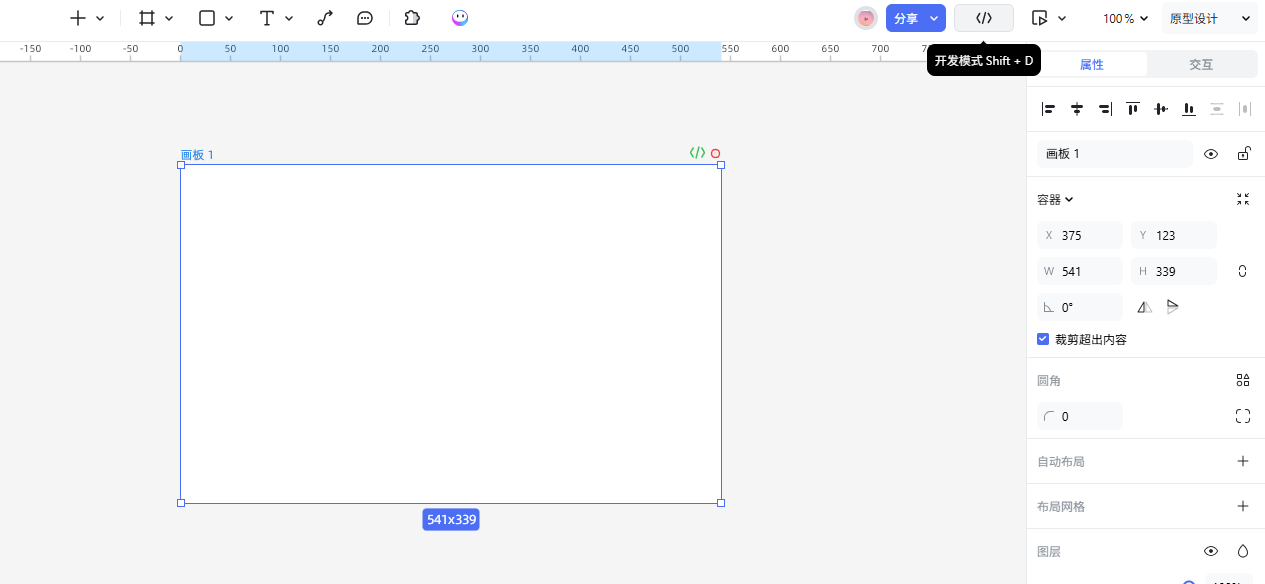Add 自动布局 with the plus button
Screen dimensions: 1265x584
pos(1243,461)
